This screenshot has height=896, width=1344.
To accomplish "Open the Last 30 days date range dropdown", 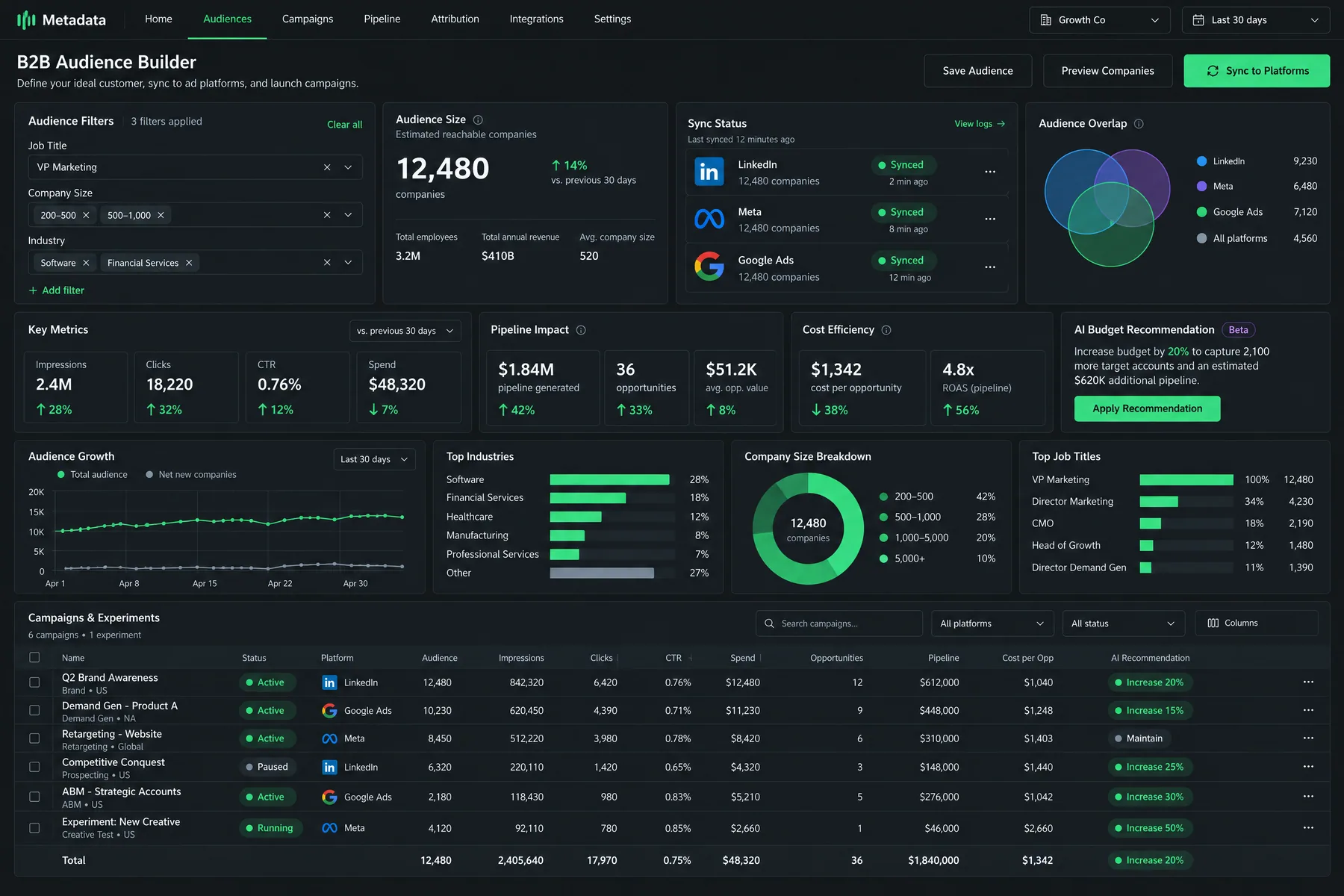I will tap(1256, 20).
